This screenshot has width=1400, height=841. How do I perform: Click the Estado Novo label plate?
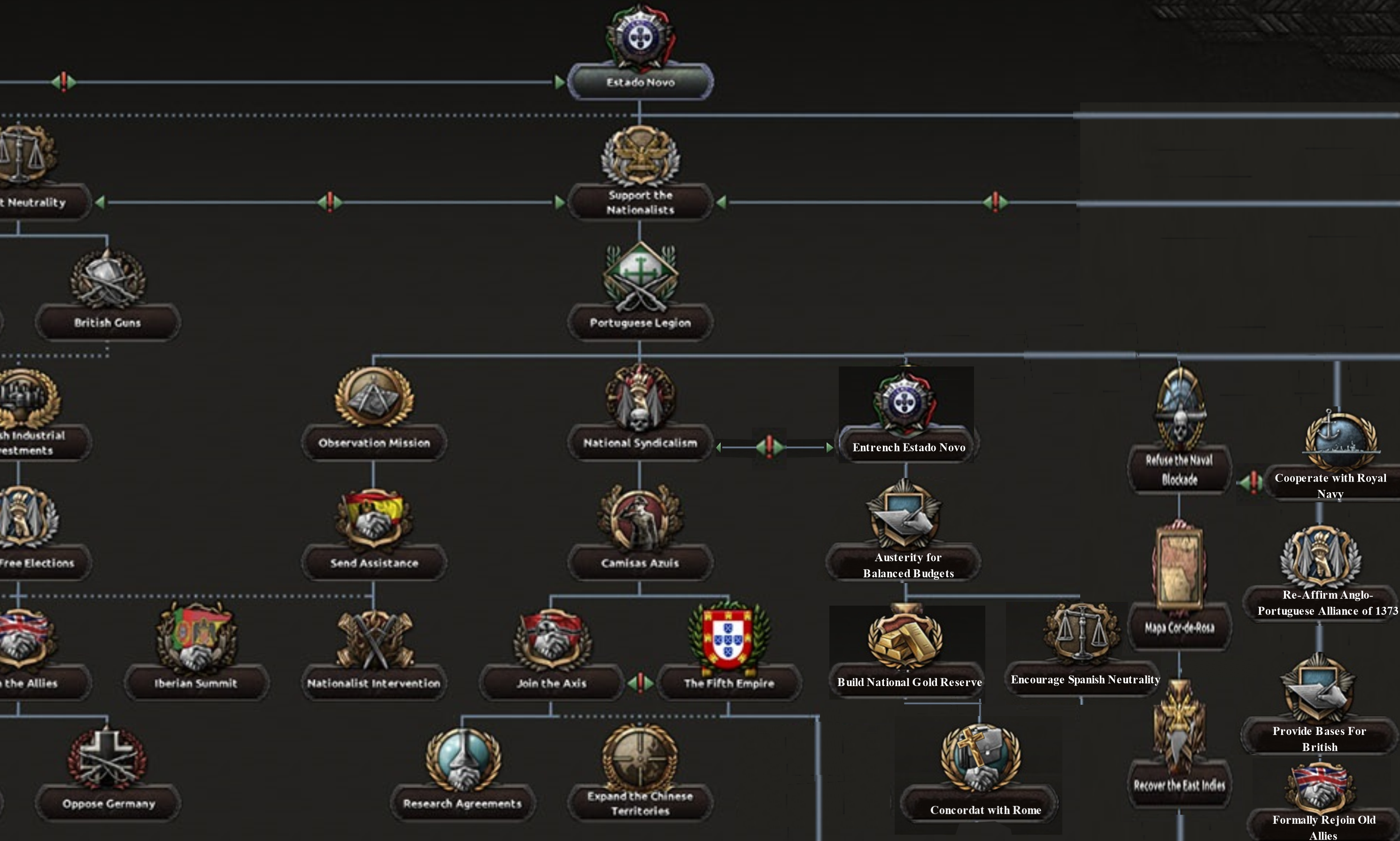[x=641, y=82]
